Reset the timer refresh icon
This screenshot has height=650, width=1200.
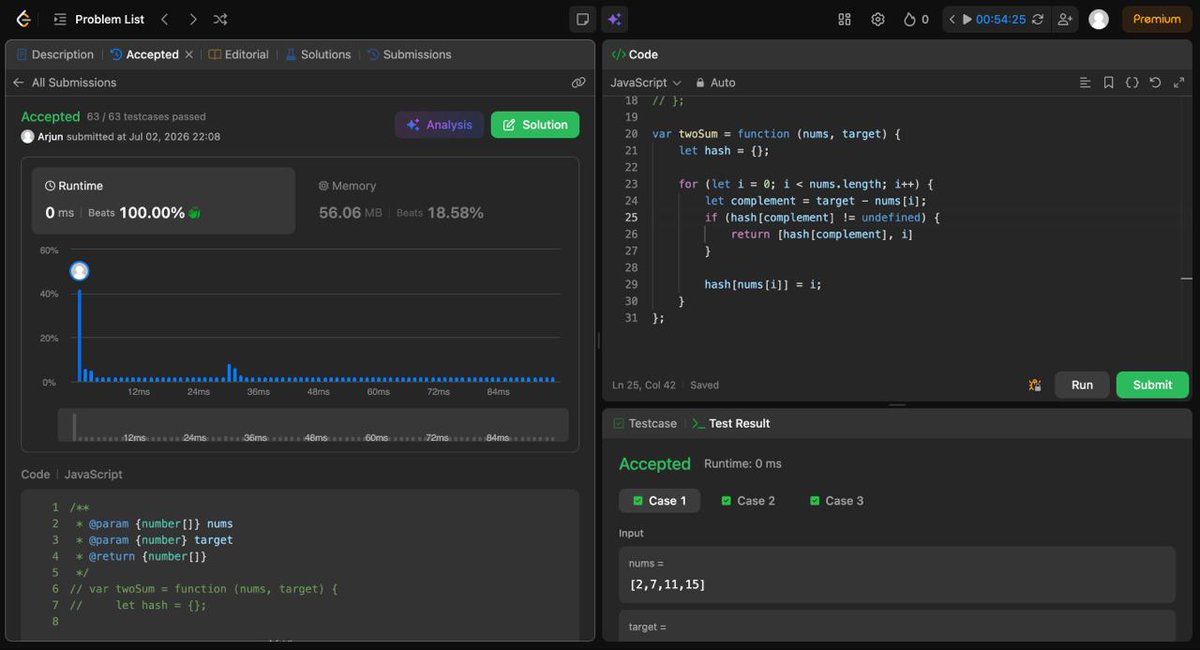click(x=1037, y=19)
